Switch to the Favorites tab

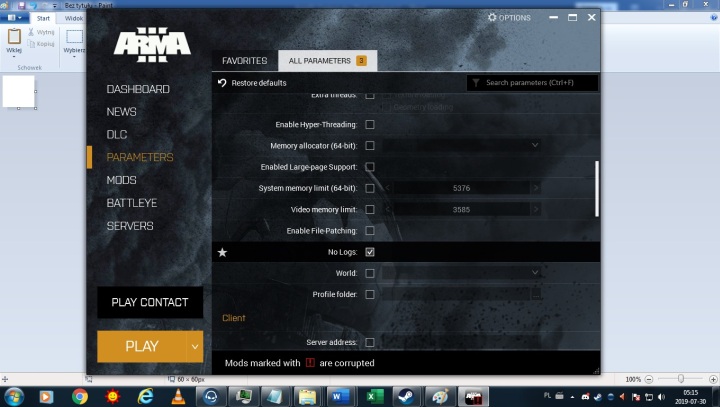[x=244, y=61]
